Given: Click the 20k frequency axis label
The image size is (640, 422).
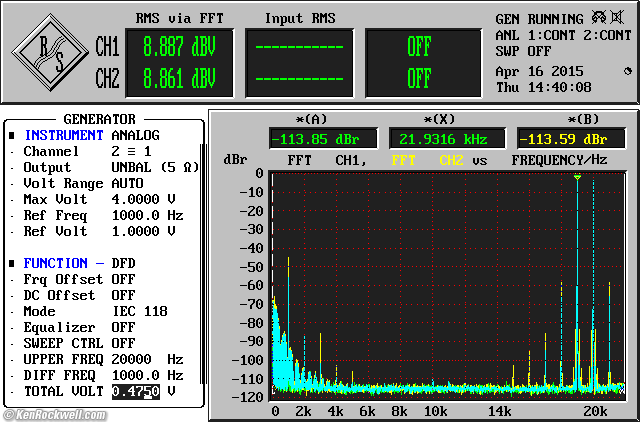Looking at the screenshot, I should pos(595,411).
